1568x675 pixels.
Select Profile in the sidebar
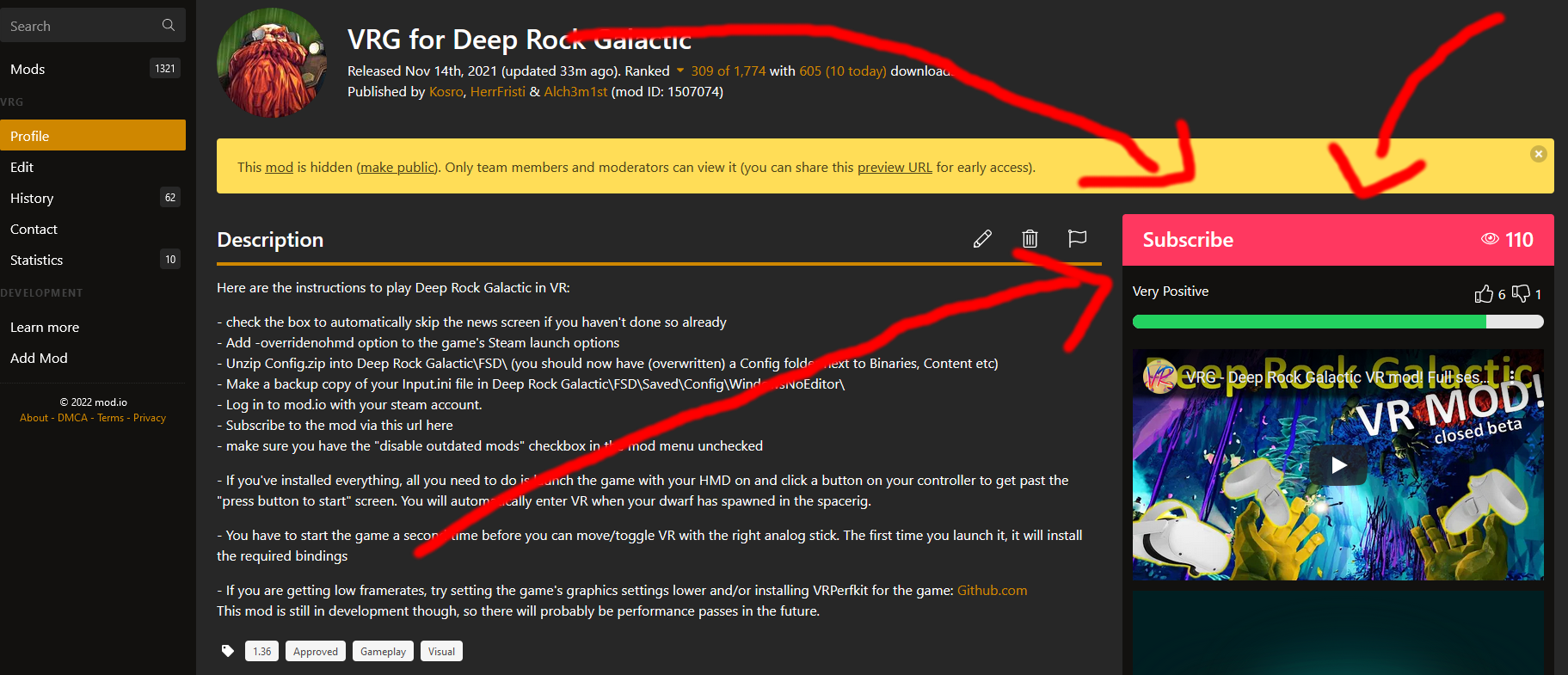(93, 136)
